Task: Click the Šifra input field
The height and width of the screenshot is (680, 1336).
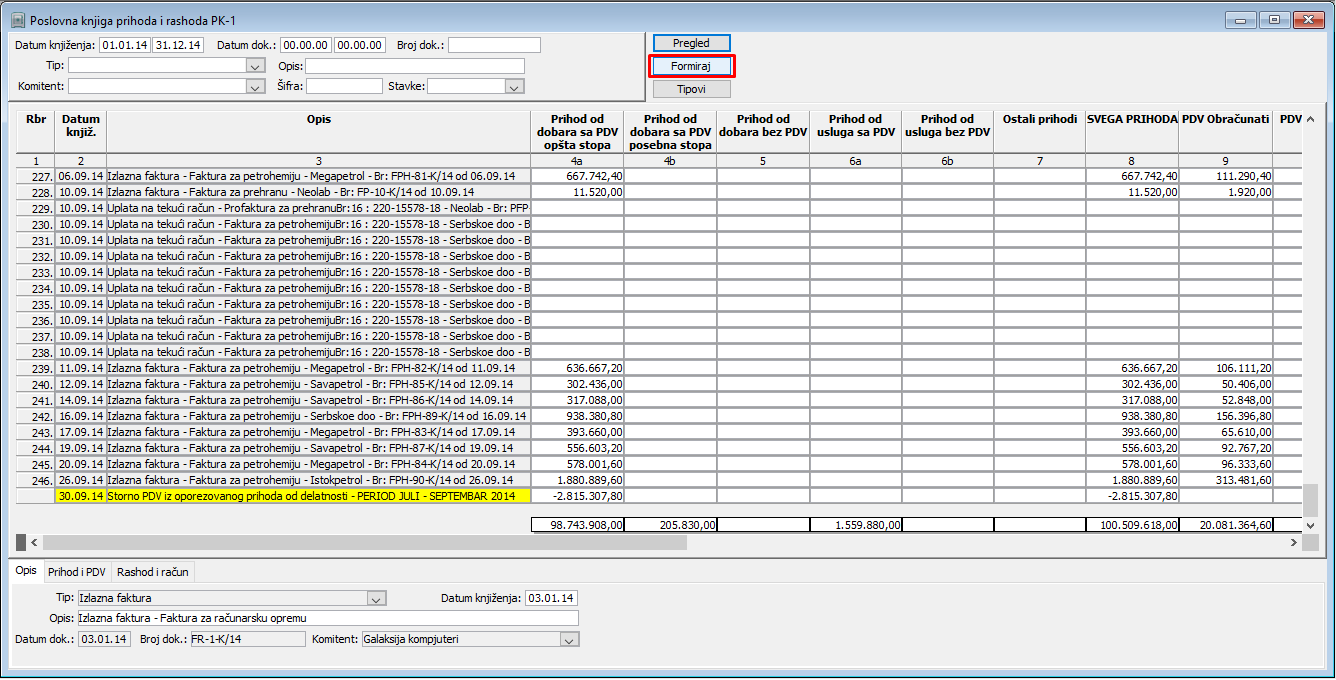Action: [344, 86]
